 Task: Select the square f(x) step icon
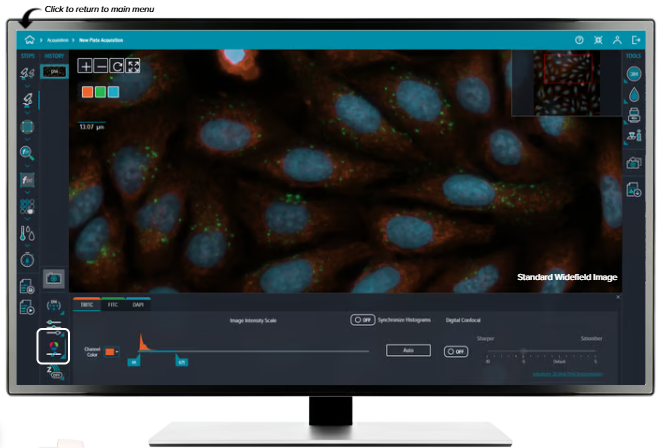point(27,180)
